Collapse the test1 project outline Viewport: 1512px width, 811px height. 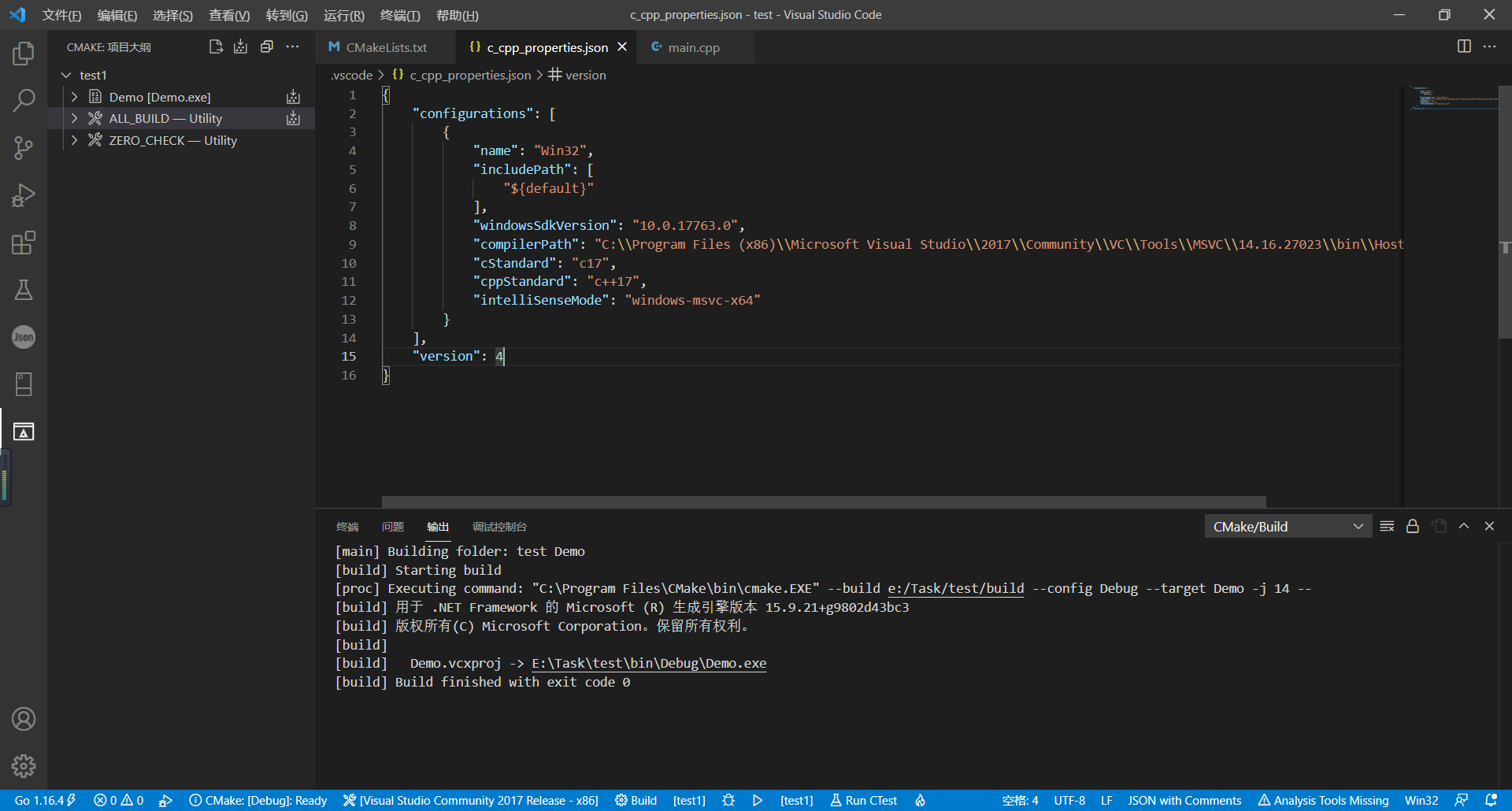66,74
